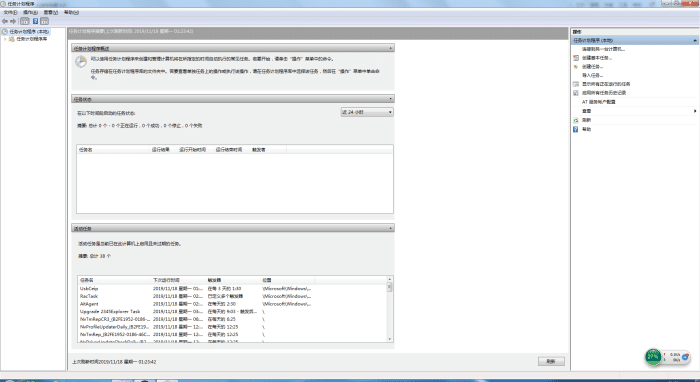Click the 显示所有正在运行的任务 icon
Image resolution: width=700 pixels, height=382 pixels.
576,84
